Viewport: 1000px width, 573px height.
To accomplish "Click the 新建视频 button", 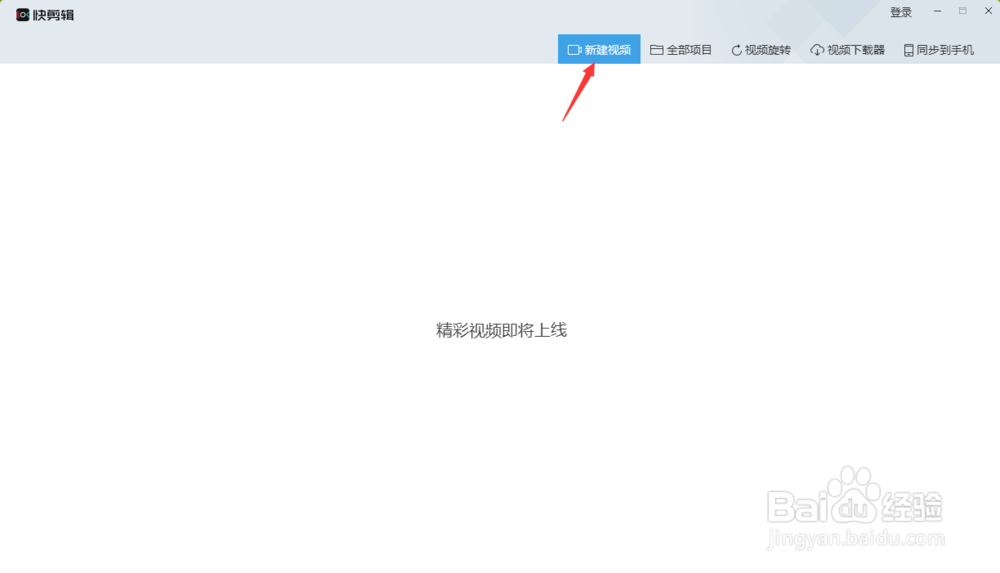I will pos(599,49).
